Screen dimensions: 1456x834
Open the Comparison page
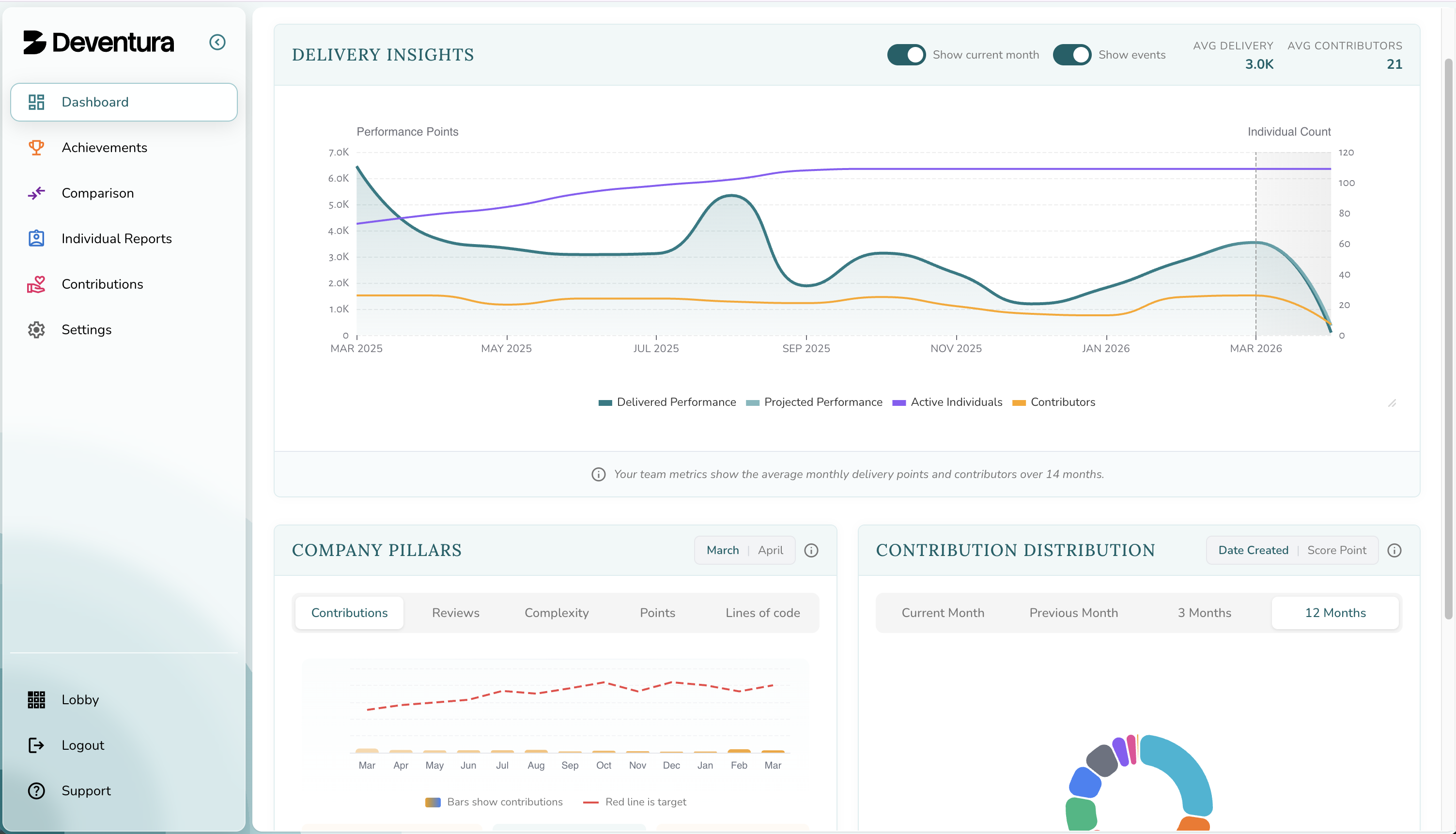pos(97,193)
